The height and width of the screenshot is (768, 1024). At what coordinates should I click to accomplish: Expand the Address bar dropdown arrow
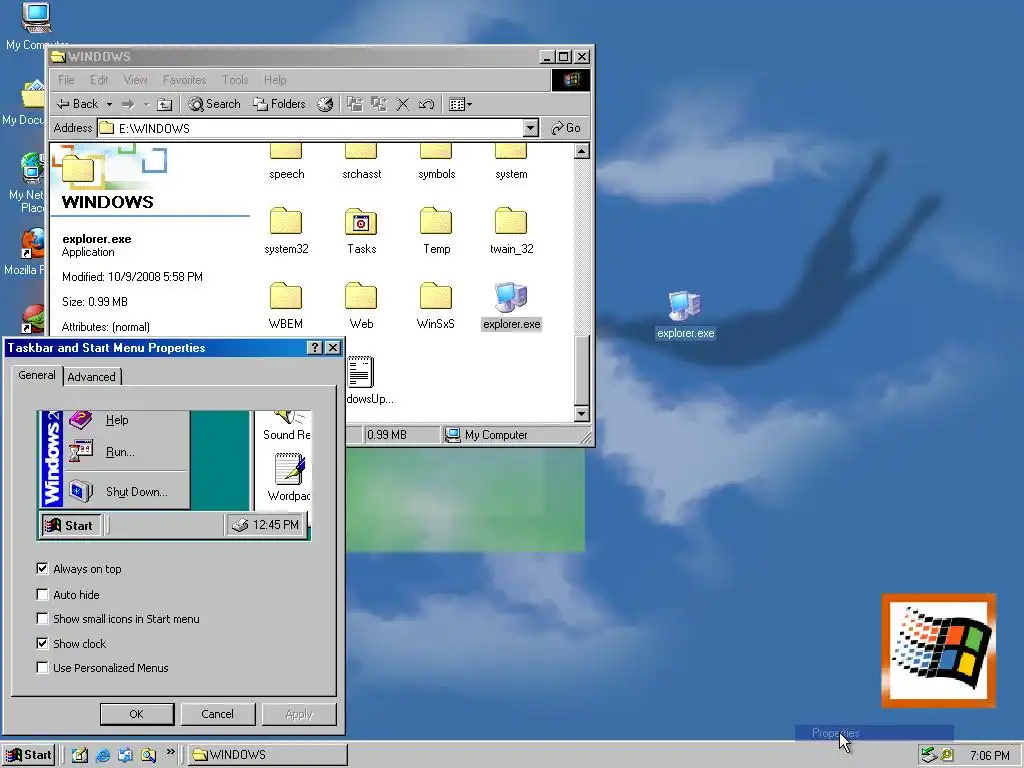coord(531,128)
